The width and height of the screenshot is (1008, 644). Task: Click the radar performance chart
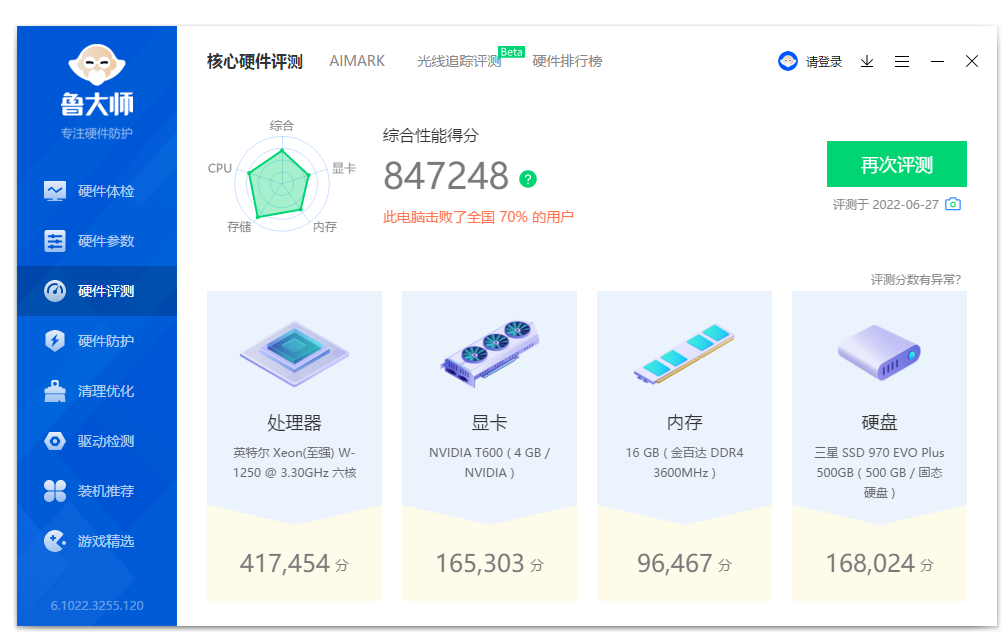coord(282,183)
